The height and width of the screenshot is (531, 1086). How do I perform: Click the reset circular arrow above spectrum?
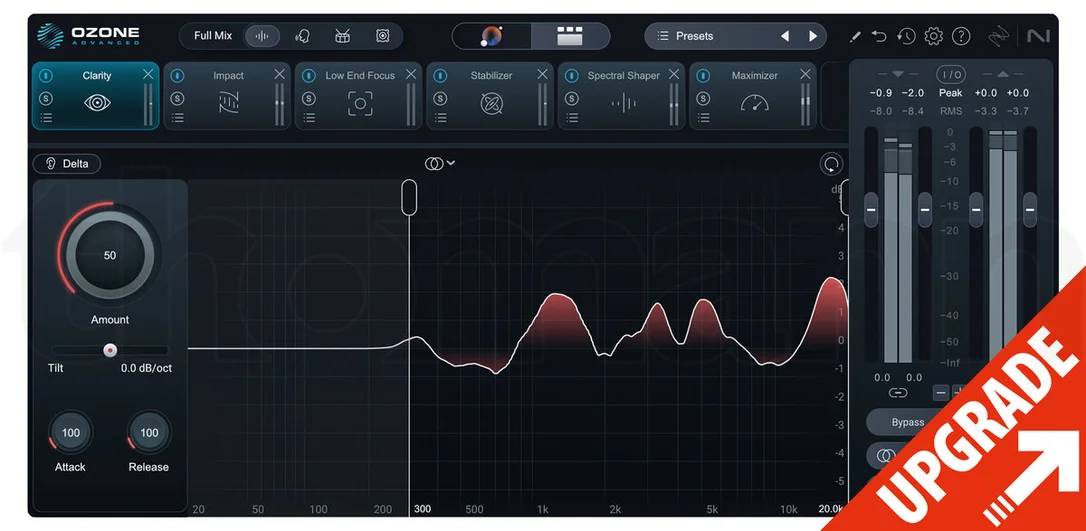(831, 164)
